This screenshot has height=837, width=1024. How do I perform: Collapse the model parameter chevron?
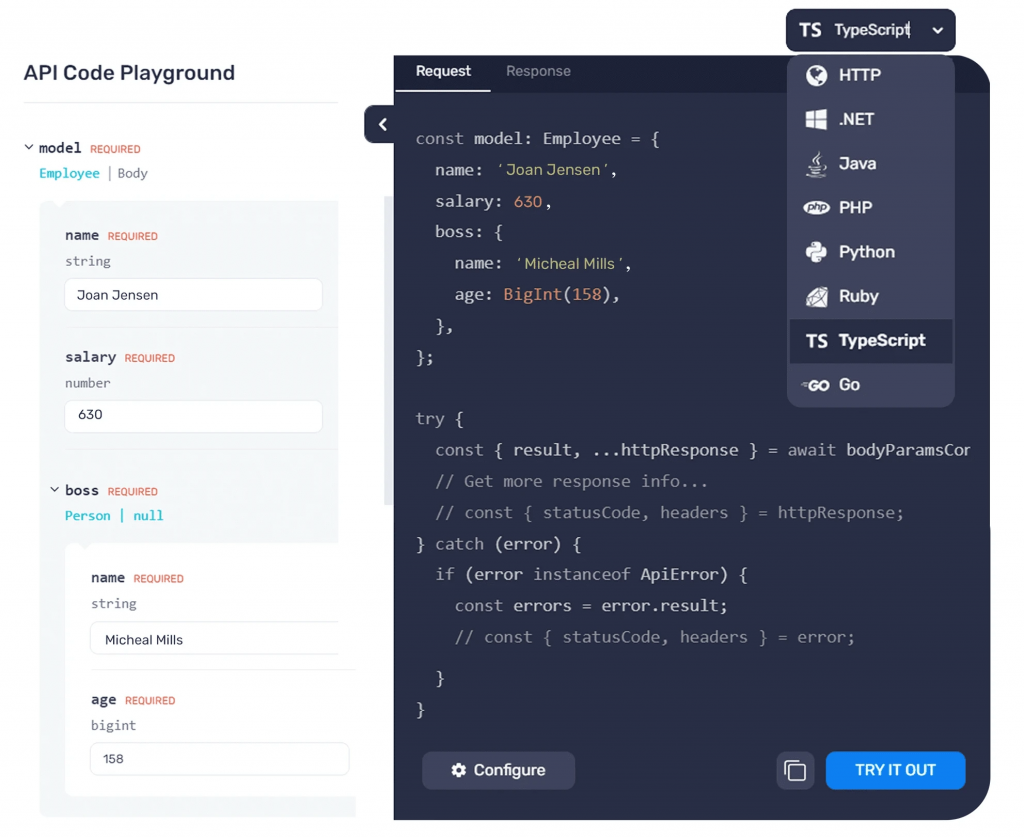29,148
